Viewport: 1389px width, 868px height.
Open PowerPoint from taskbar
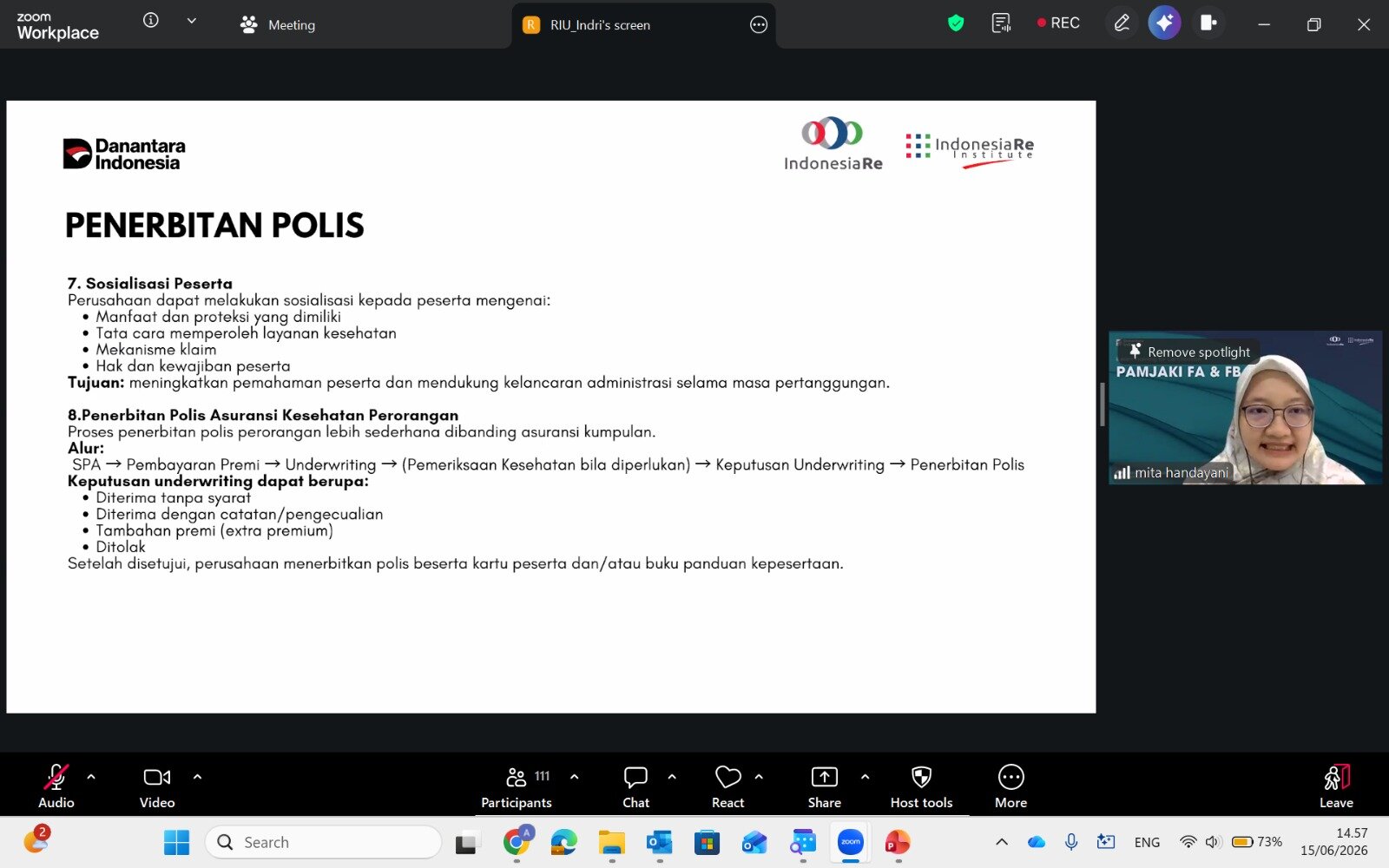click(x=898, y=843)
